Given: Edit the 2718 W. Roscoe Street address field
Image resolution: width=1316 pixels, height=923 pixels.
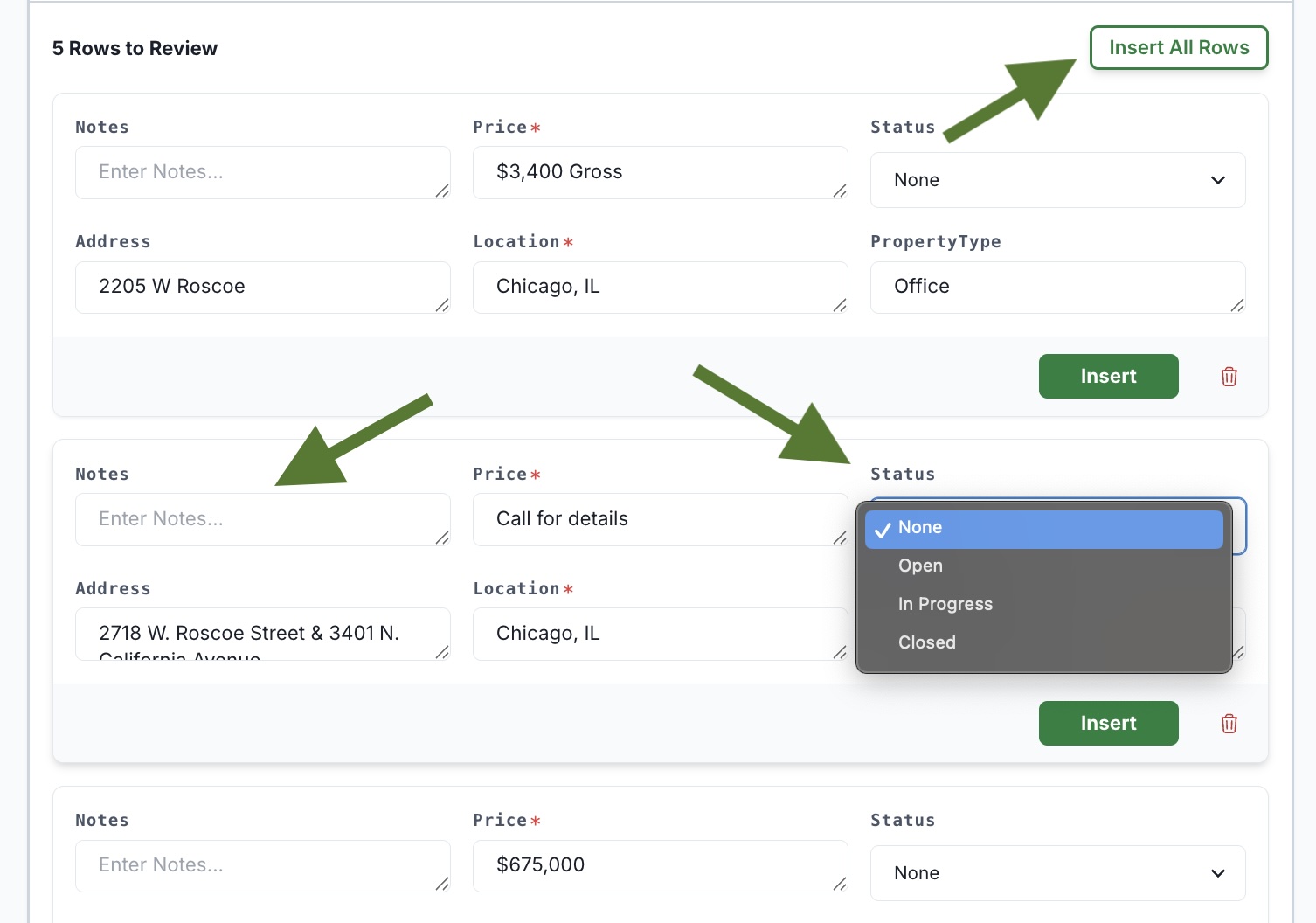Looking at the screenshot, I should coord(263,634).
